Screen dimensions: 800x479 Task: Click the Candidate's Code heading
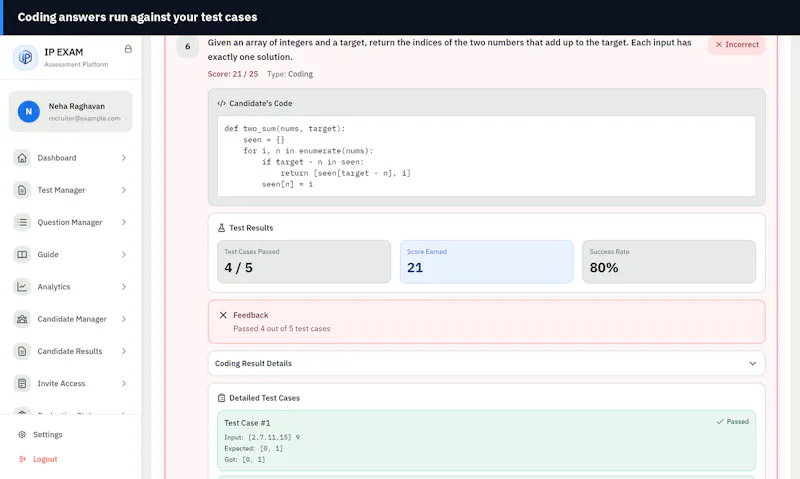261,103
